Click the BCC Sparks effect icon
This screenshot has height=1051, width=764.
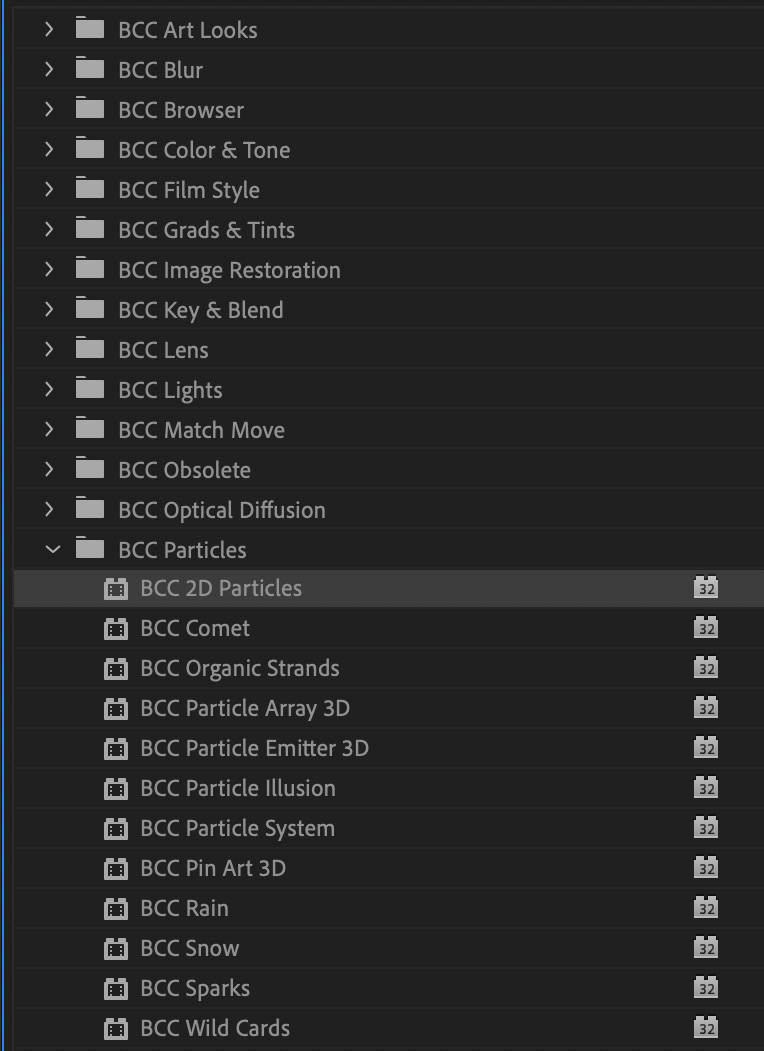[116, 989]
